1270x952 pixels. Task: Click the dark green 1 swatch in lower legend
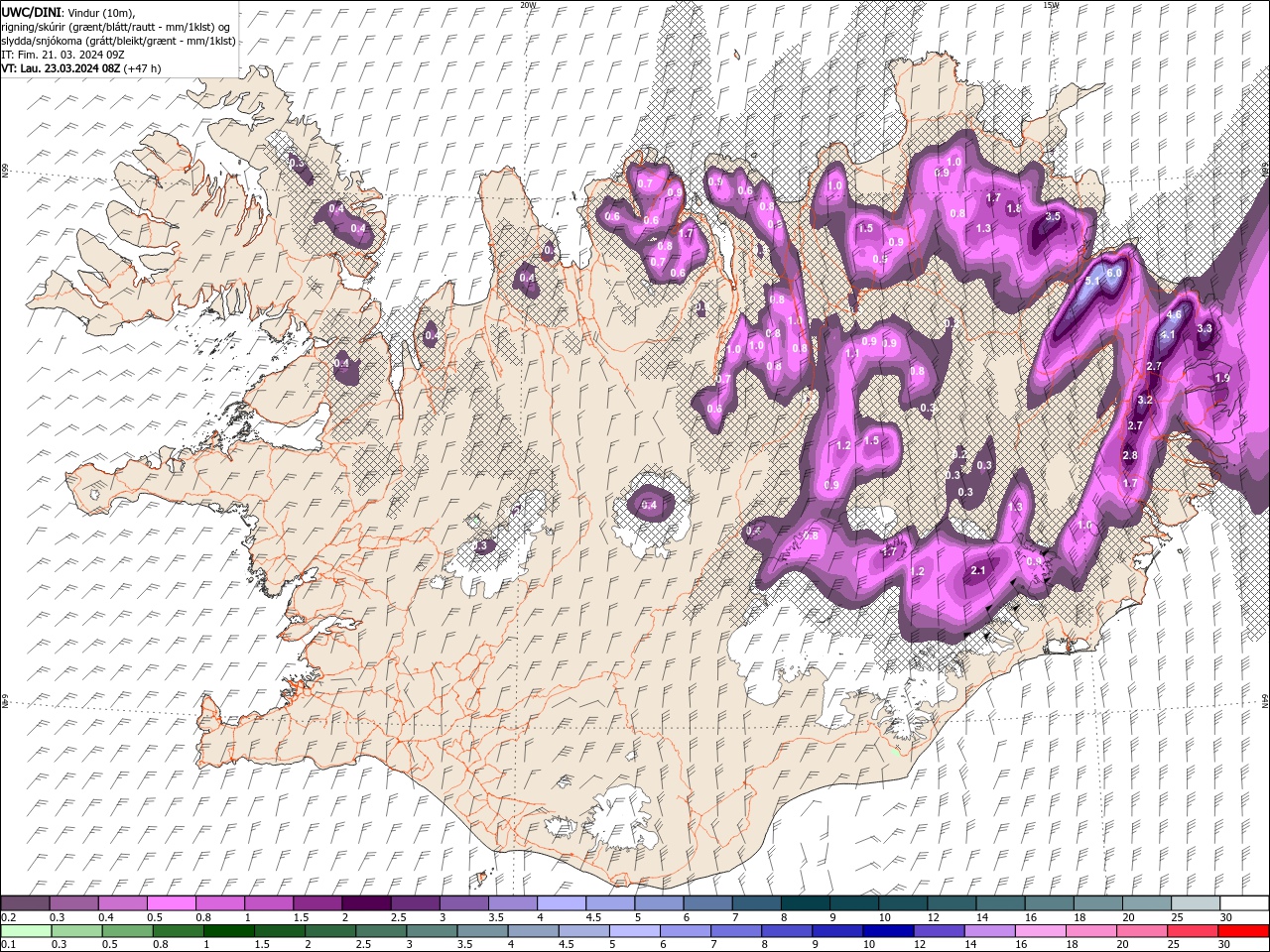(228, 931)
